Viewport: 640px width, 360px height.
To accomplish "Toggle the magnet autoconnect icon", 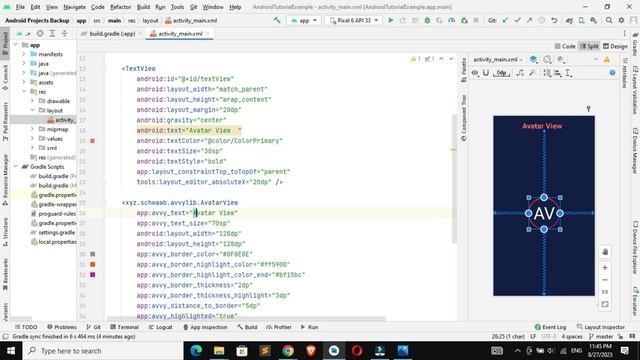I will point(486,73).
